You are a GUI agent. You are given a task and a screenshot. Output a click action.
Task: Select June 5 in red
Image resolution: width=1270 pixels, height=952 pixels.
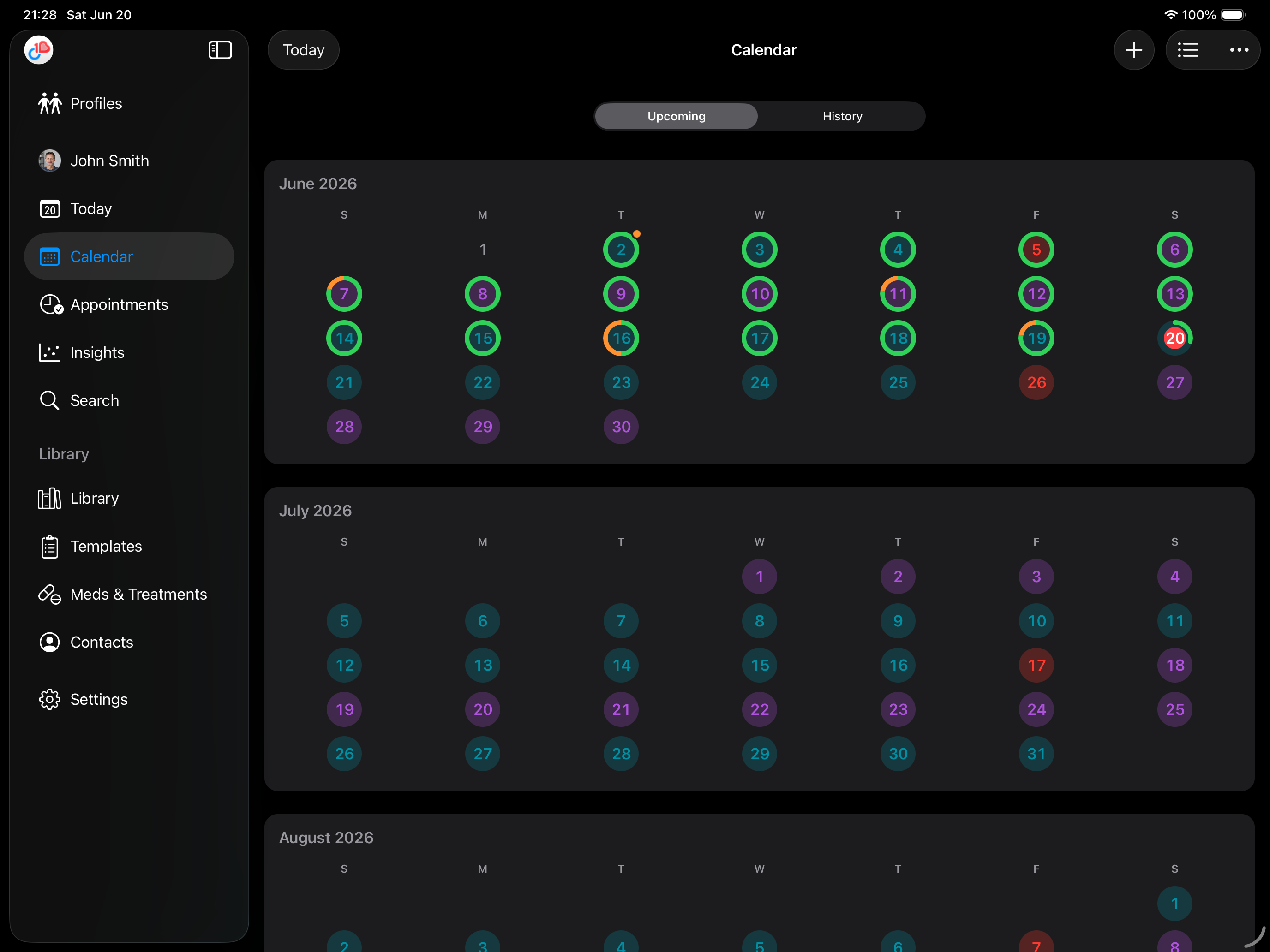1036,250
